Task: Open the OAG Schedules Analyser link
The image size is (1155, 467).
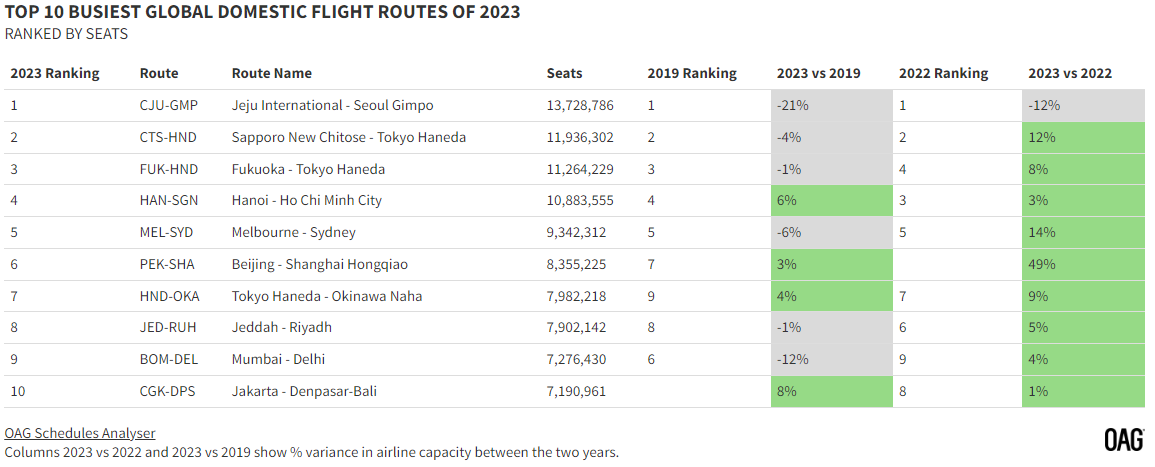Action: pyautogui.click(x=80, y=433)
